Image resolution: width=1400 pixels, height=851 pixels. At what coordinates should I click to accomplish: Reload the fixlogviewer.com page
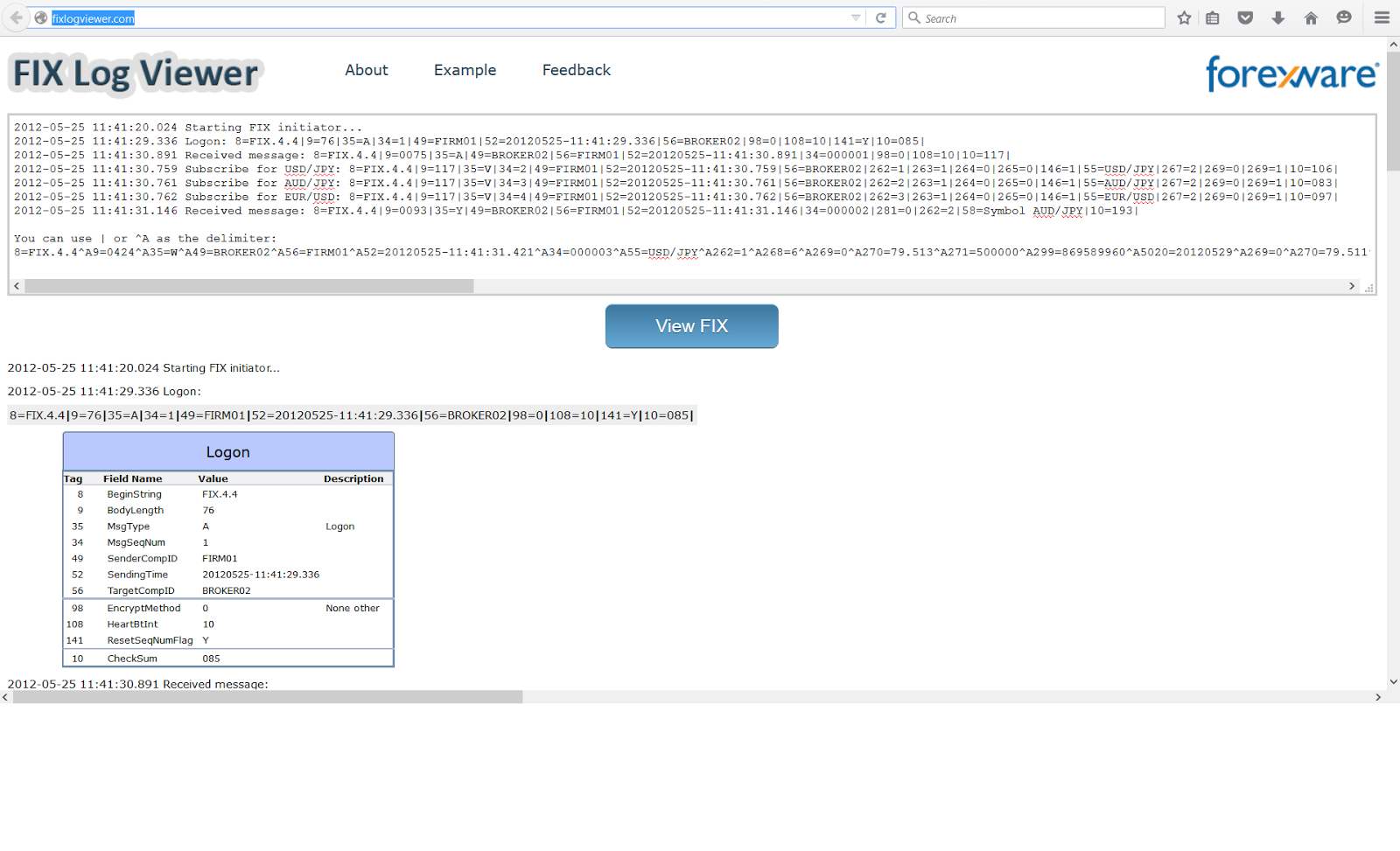881,17
